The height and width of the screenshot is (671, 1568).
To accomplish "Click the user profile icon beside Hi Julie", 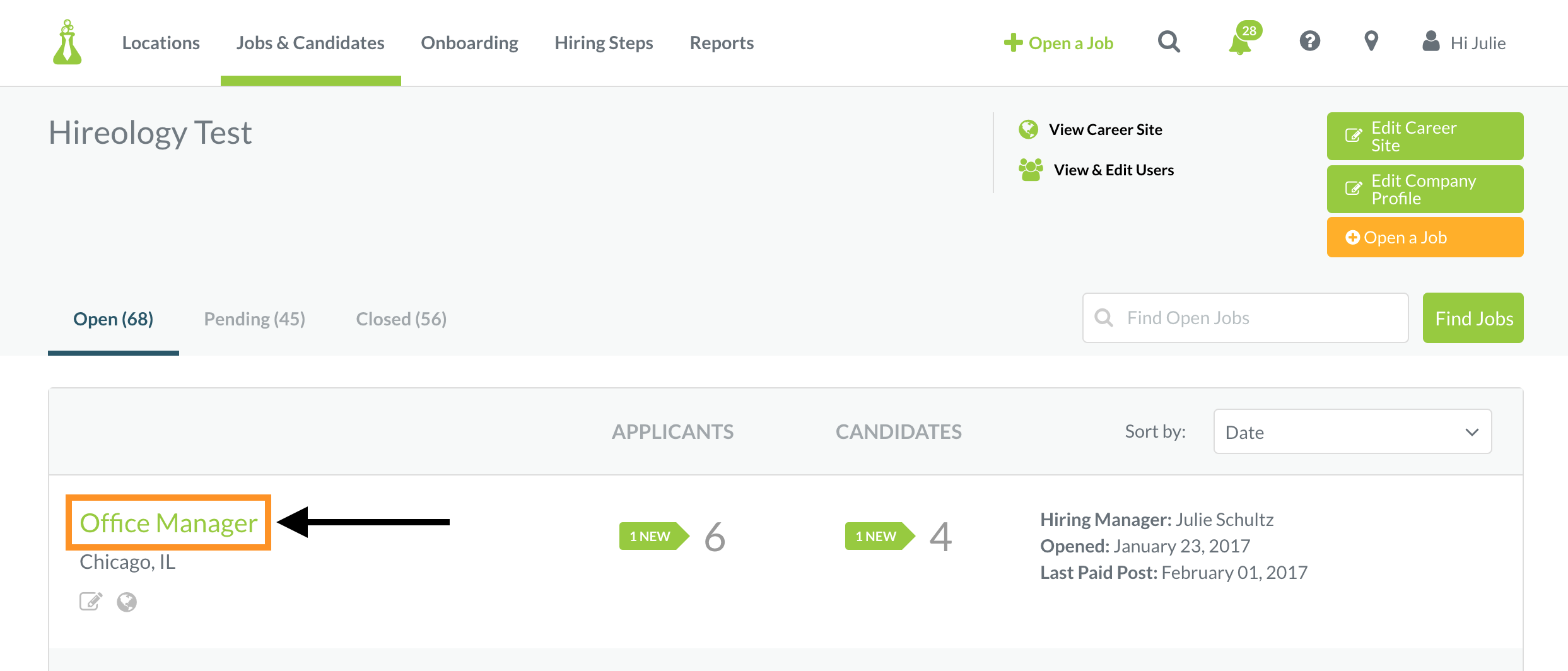I will click(1431, 42).
